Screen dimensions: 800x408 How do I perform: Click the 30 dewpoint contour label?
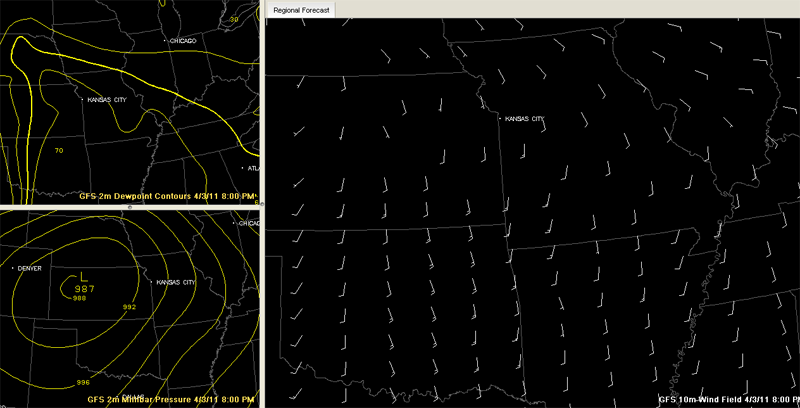(x=234, y=20)
